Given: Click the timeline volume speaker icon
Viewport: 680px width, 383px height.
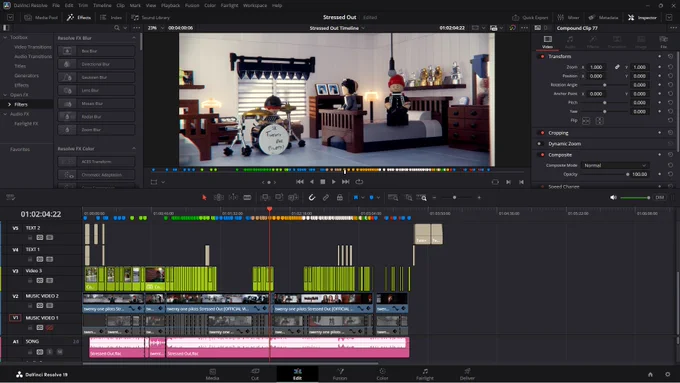Looking at the screenshot, I should pos(613,197).
